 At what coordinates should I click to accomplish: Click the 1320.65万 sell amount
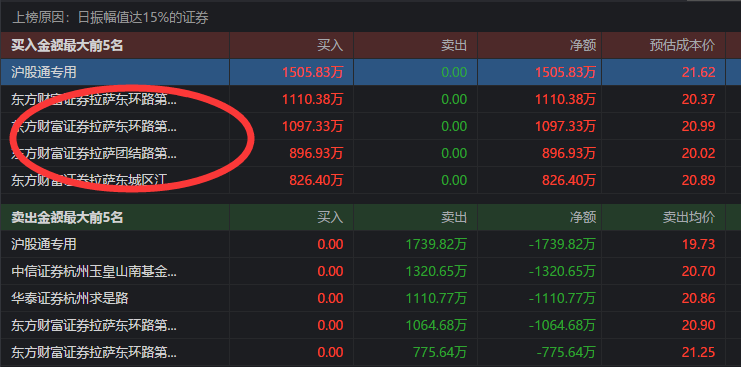(x=436, y=271)
